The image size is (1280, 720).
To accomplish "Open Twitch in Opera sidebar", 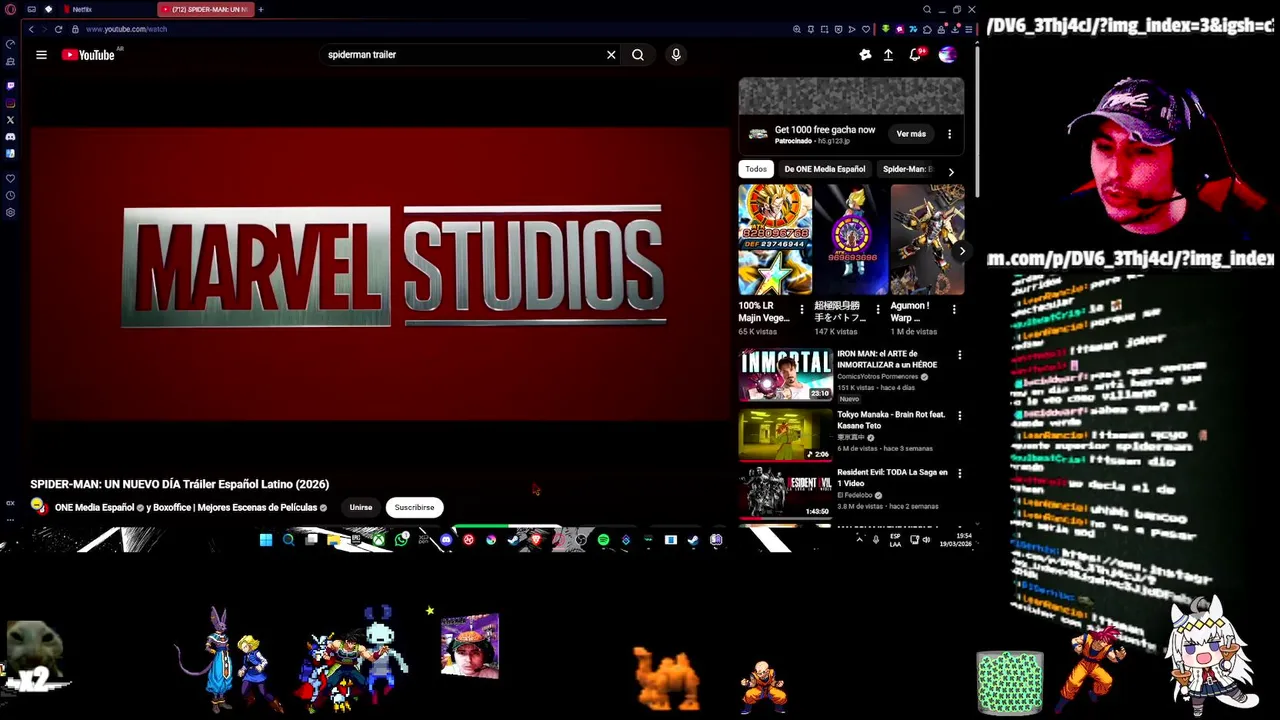I will 10,86.
